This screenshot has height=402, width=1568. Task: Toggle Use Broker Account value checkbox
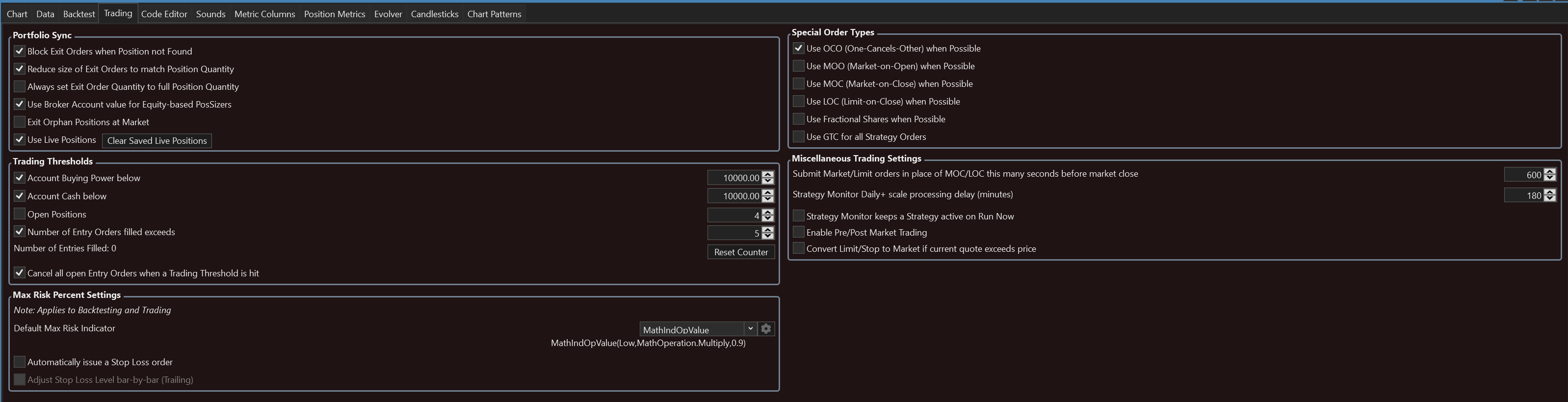(x=20, y=104)
